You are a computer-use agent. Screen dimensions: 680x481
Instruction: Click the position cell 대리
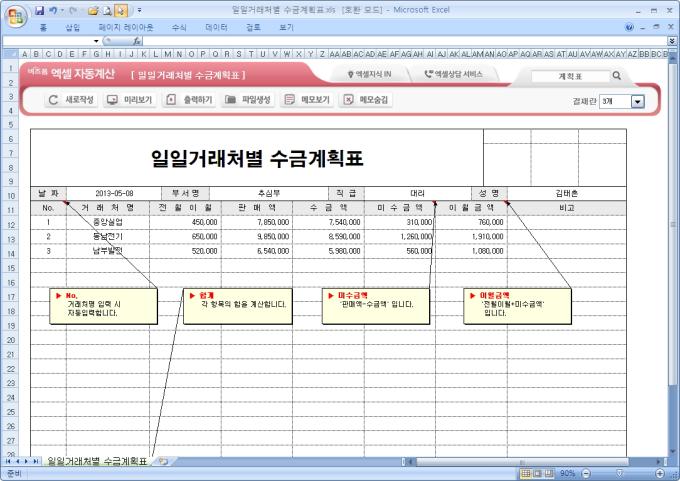[418, 193]
